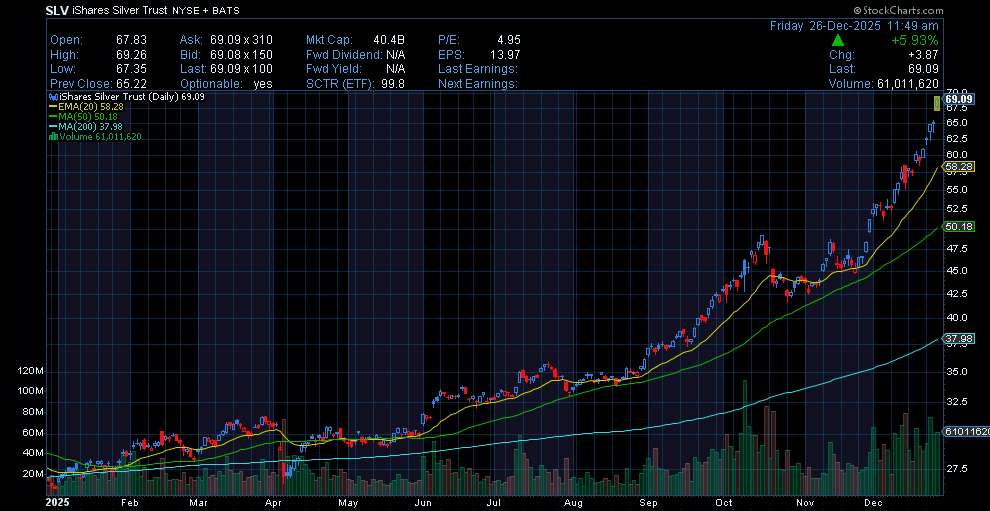Image resolution: width=990 pixels, height=511 pixels.
Task: Click the 27.5 price axis label
Action: pos(955,468)
